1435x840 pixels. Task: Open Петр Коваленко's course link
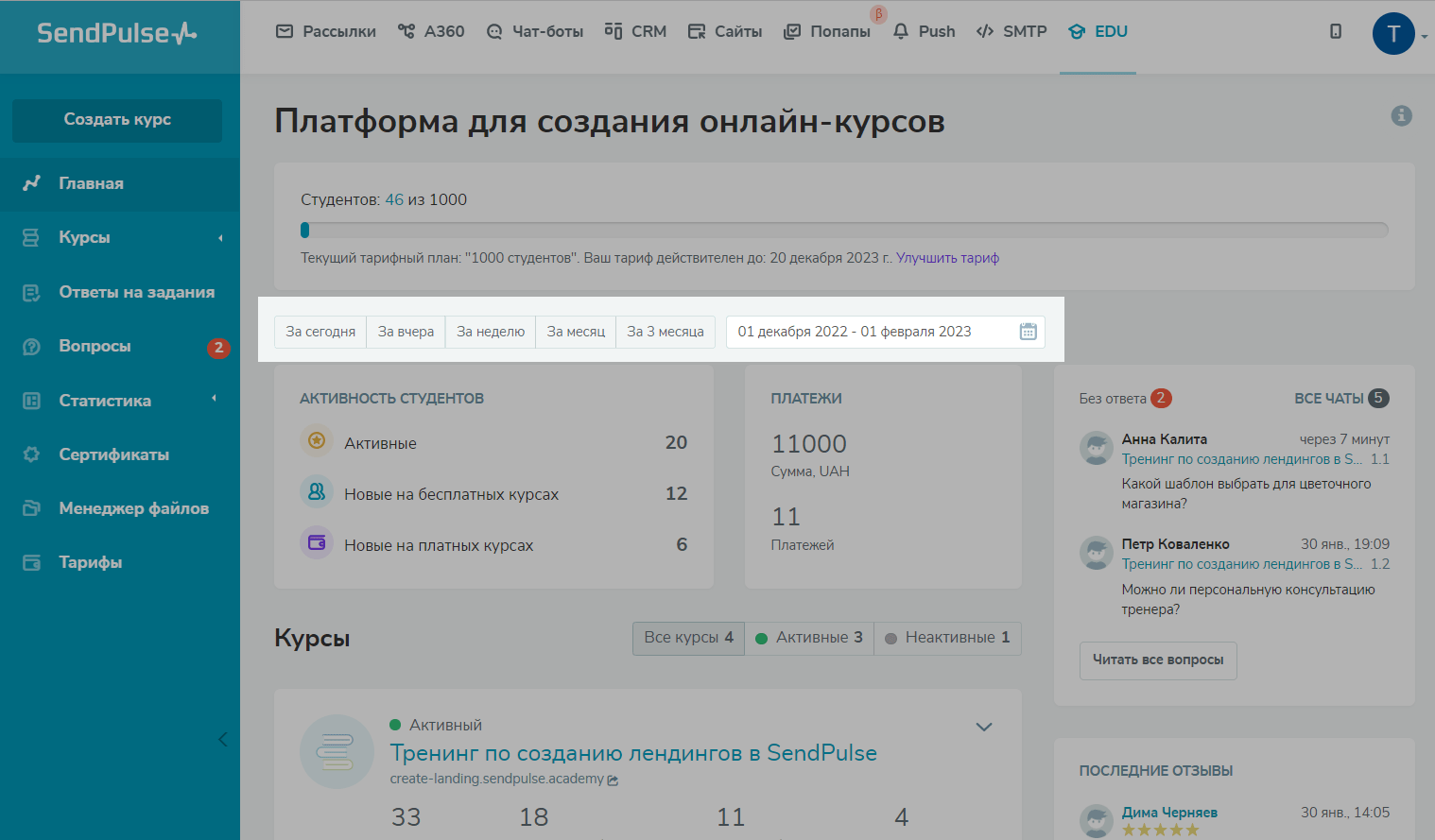point(1242,564)
